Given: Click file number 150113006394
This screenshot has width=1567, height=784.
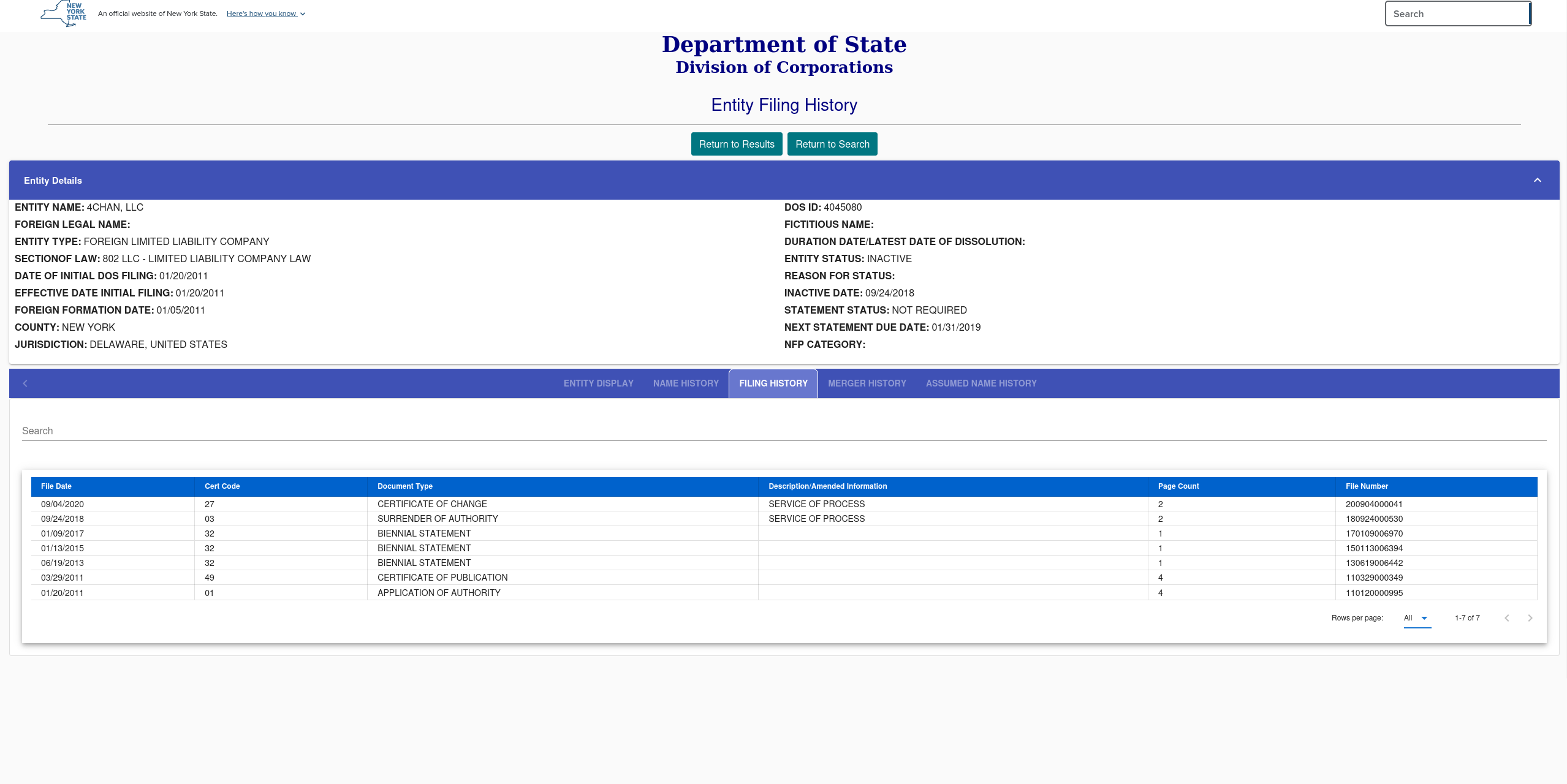Looking at the screenshot, I should [1374, 548].
